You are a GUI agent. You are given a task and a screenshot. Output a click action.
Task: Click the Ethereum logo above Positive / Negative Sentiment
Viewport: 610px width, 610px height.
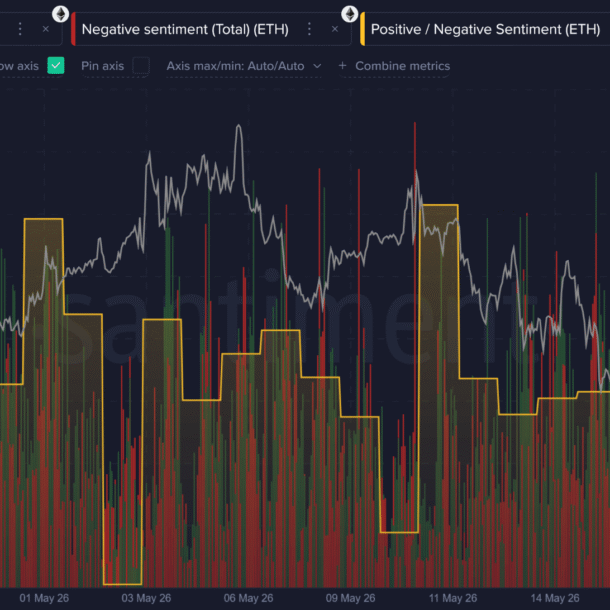click(350, 14)
